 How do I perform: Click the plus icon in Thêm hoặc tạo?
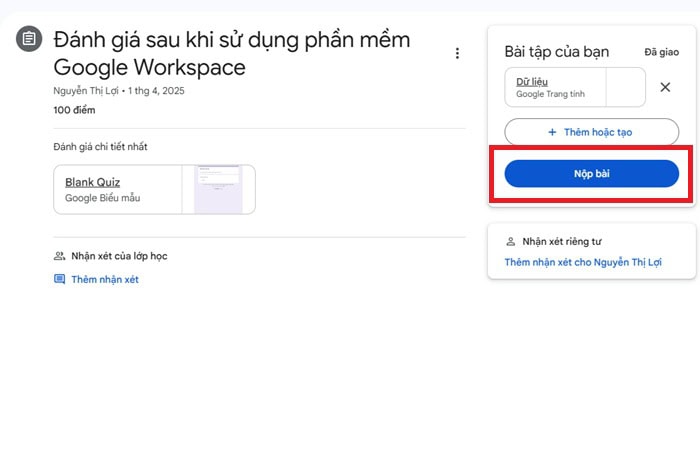pos(551,132)
